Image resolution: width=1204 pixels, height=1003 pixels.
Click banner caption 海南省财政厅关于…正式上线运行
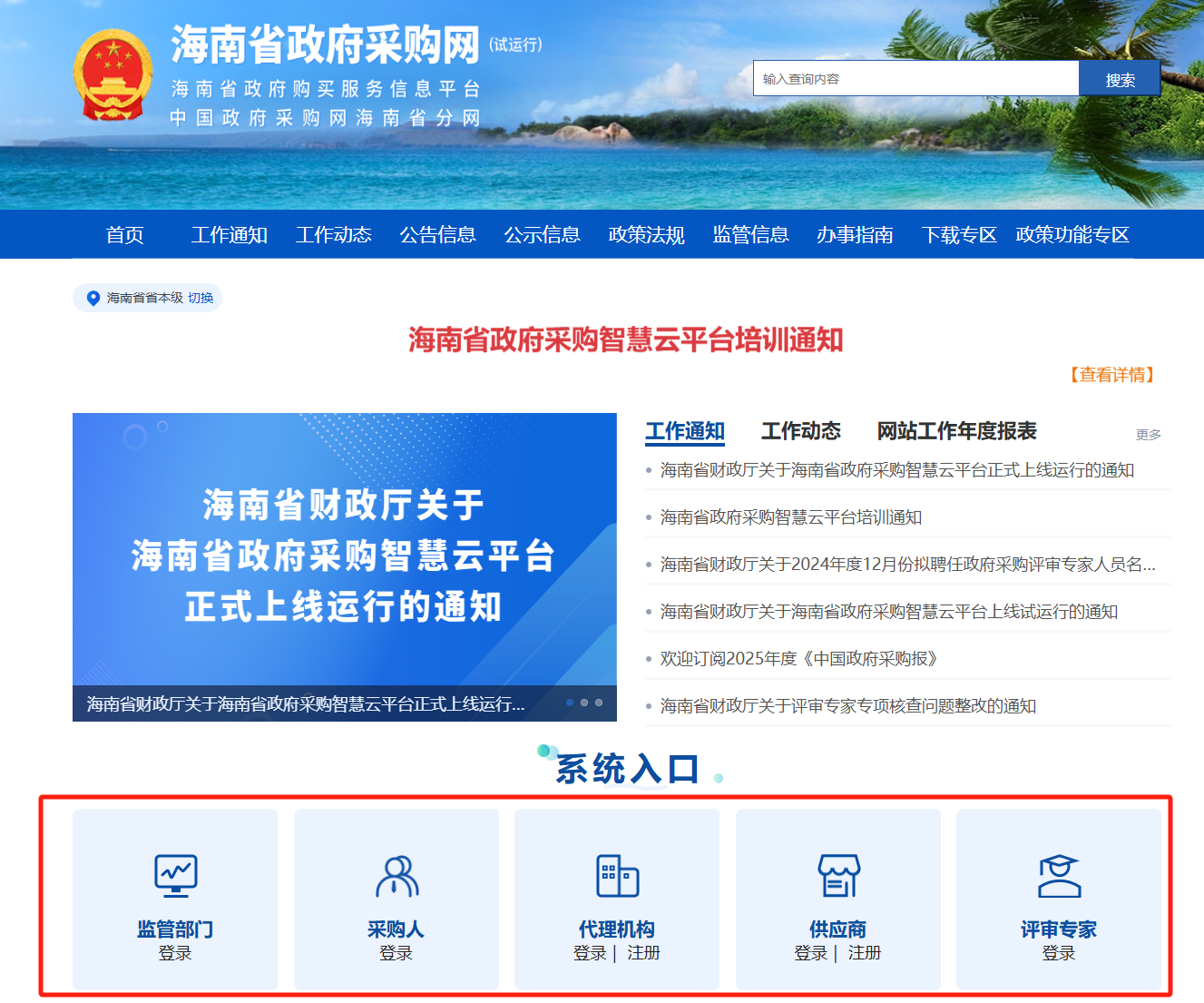[306, 704]
